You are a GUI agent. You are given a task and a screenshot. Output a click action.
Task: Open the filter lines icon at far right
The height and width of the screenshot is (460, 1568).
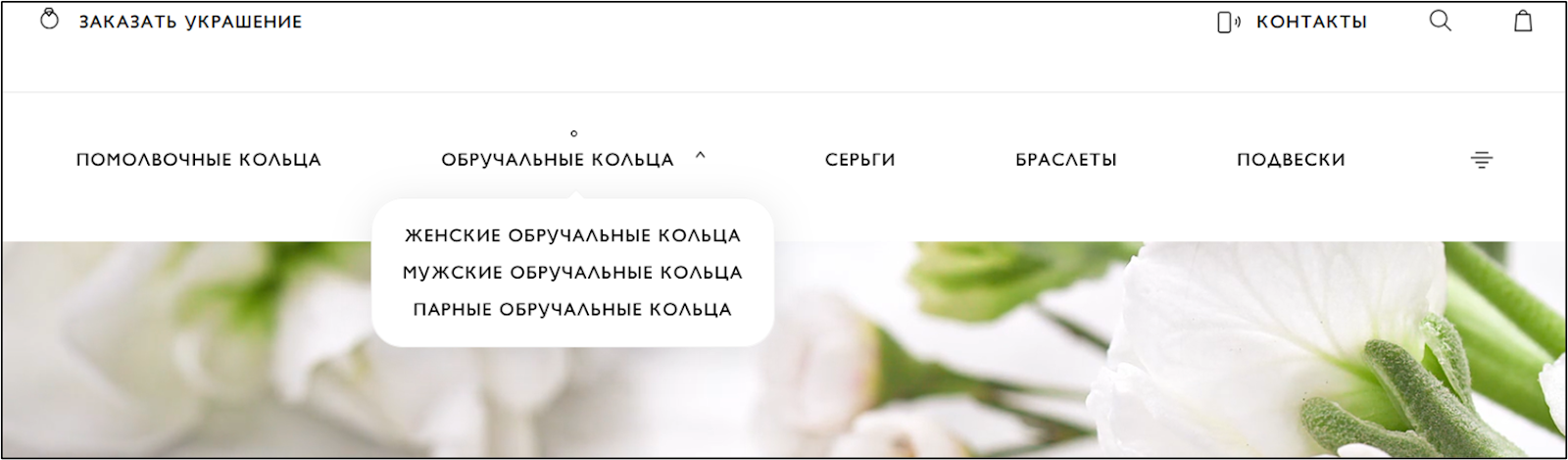click(x=1482, y=160)
